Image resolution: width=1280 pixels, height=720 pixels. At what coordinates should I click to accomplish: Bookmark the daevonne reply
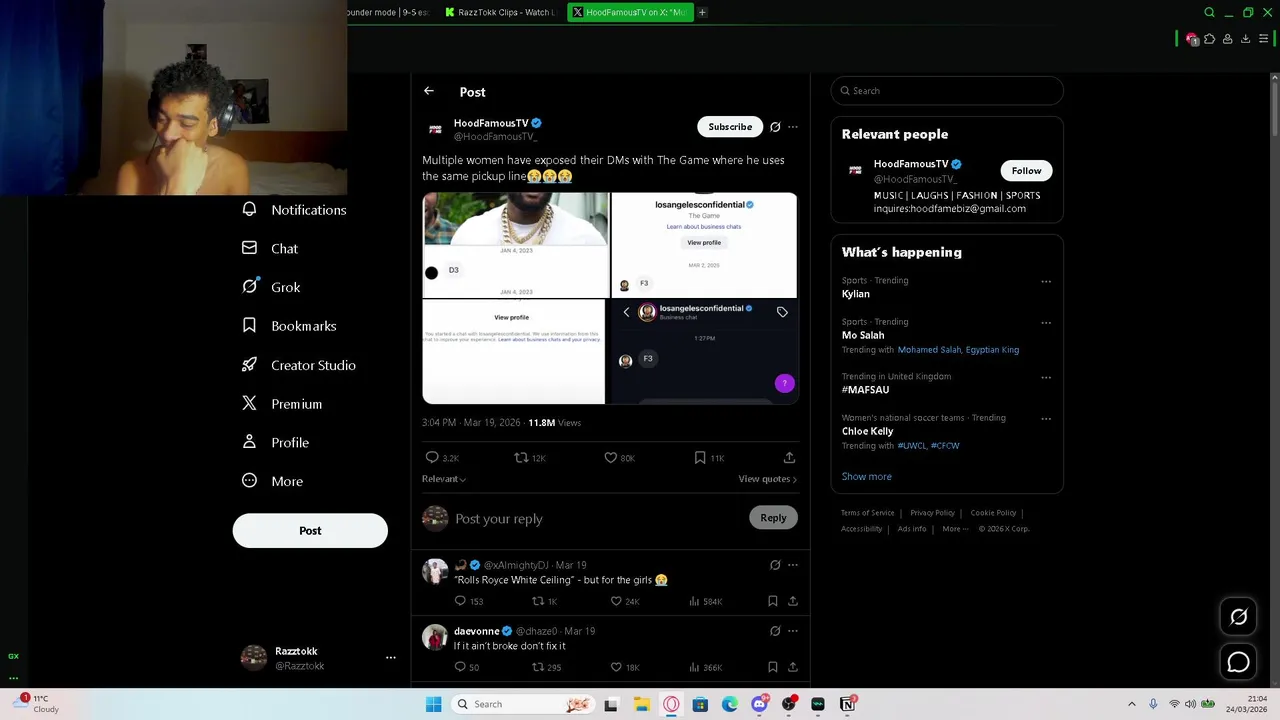773,667
